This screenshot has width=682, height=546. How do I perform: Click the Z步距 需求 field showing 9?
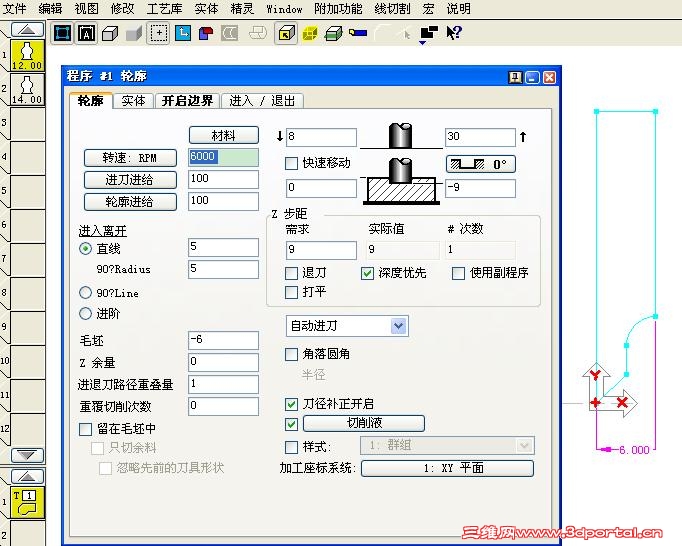[321, 250]
